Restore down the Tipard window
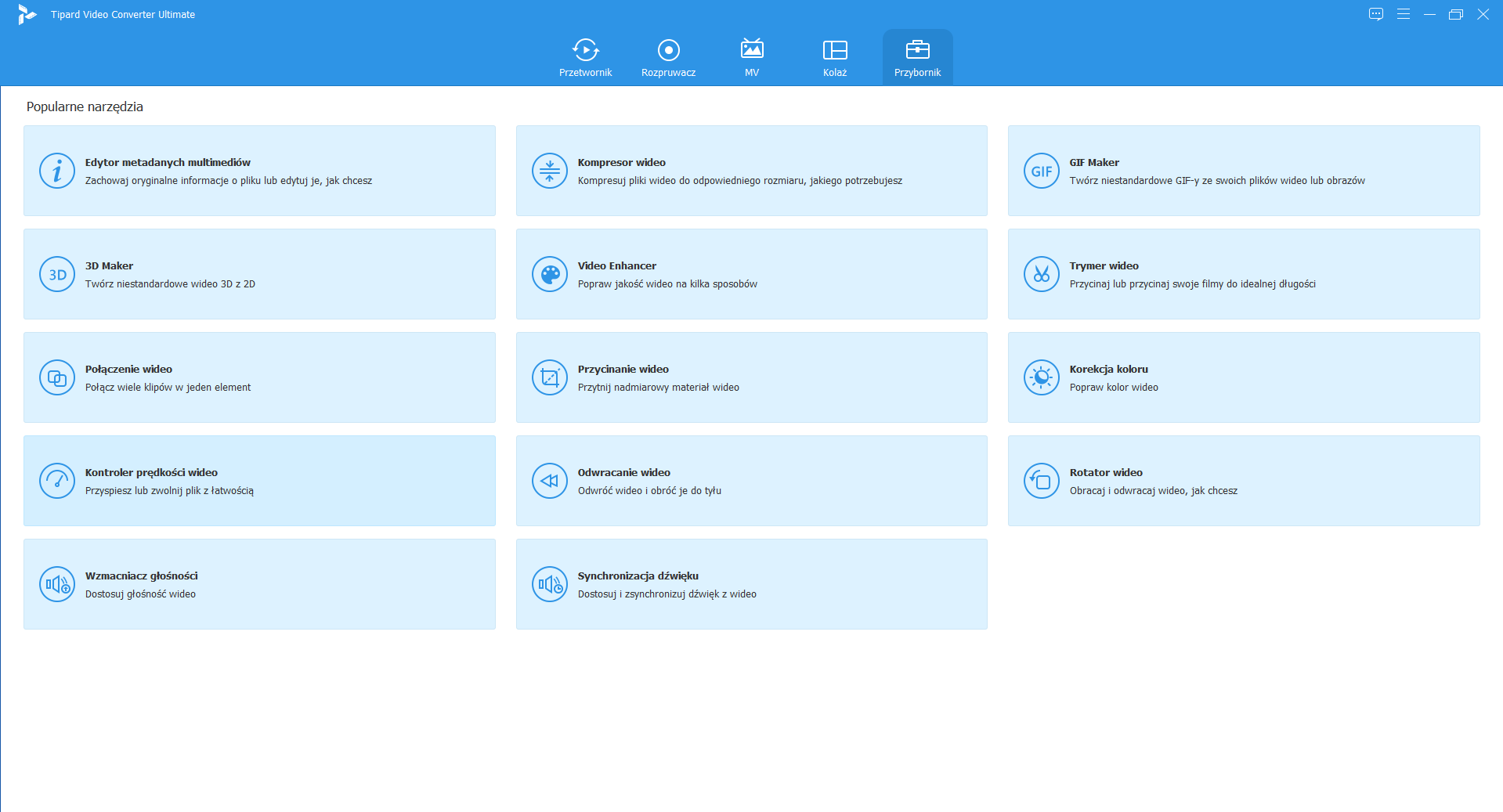The image size is (1503, 812). coord(1456,14)
